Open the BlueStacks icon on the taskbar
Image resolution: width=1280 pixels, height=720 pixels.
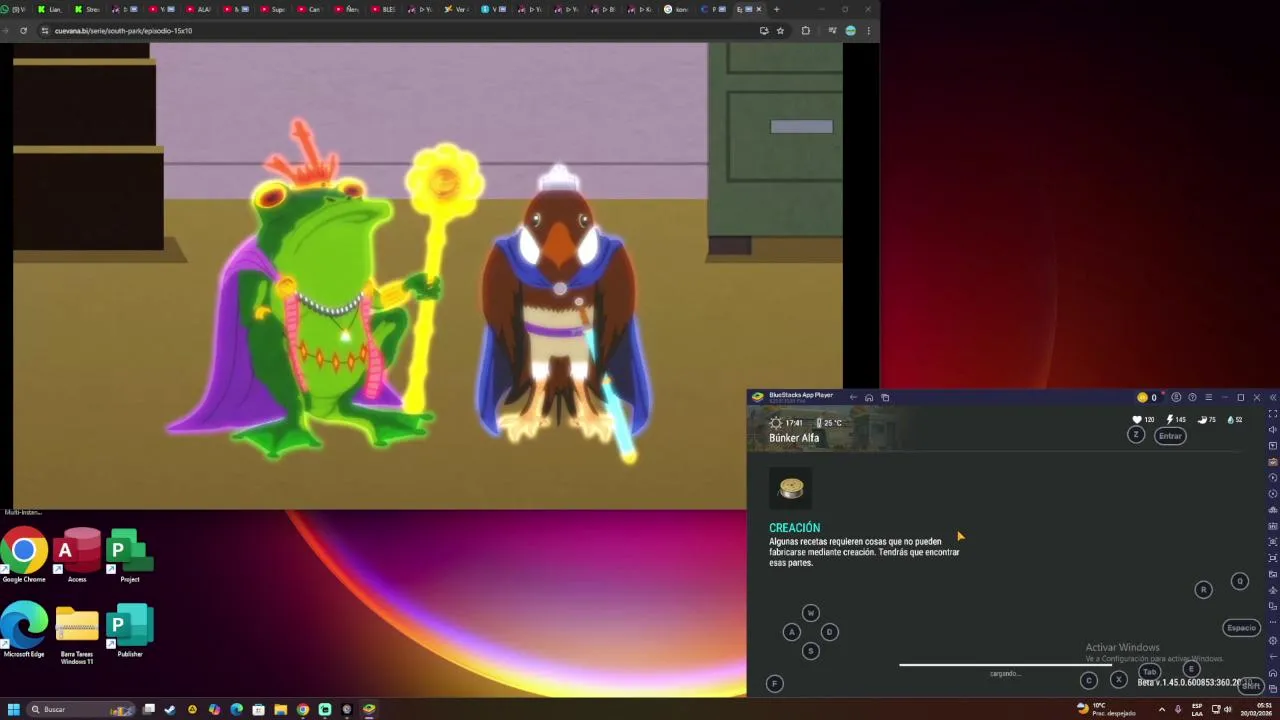tap(369, 709)
